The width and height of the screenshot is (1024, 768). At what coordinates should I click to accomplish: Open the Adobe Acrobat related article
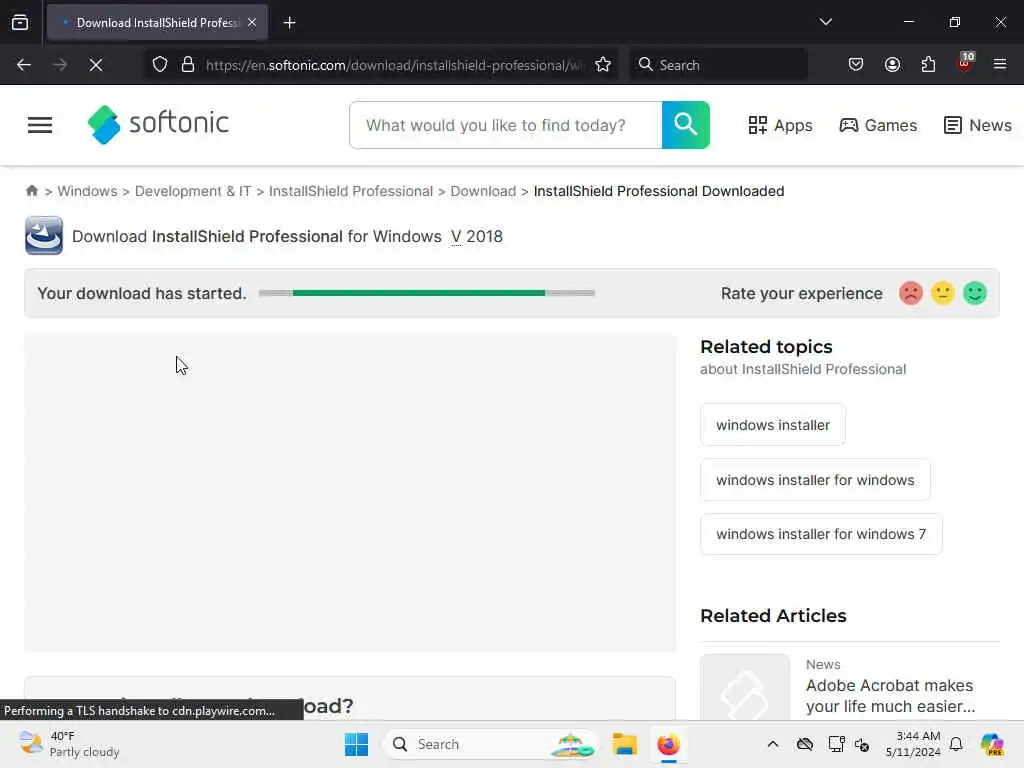(890, 696)
